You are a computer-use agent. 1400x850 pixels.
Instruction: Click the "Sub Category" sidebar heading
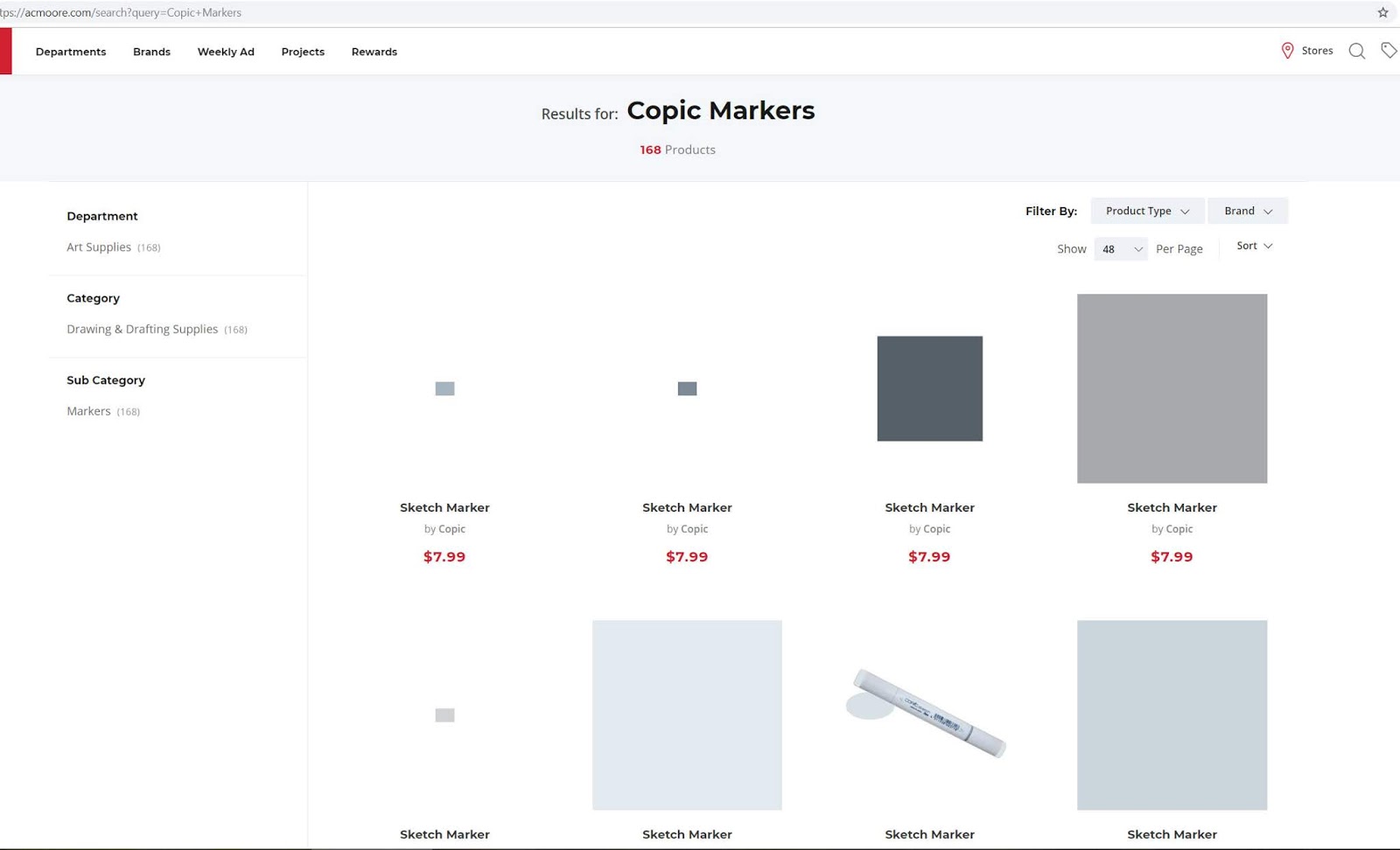click(x=106, y=380)
